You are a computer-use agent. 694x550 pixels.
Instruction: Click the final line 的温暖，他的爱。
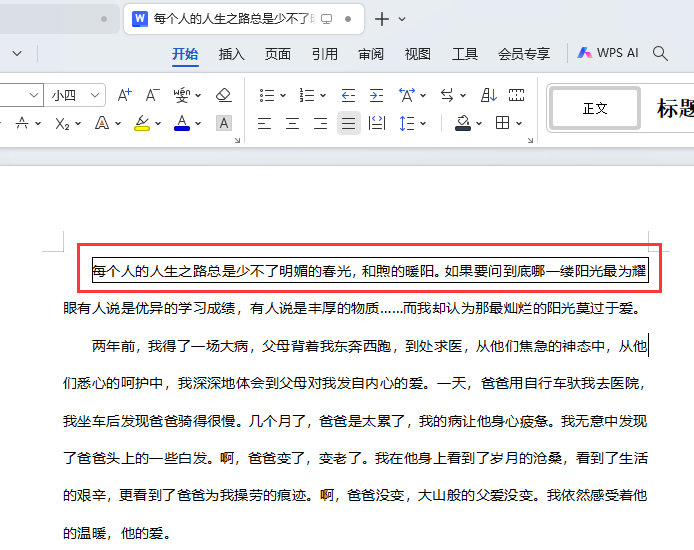tap(117, 533)
